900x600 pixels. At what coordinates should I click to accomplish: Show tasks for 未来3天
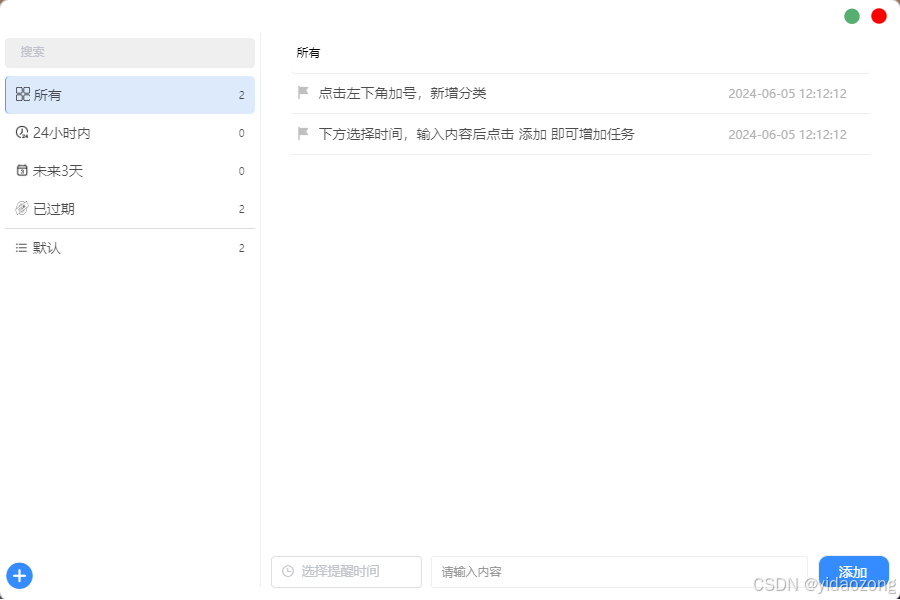click(x=130, y=171)
